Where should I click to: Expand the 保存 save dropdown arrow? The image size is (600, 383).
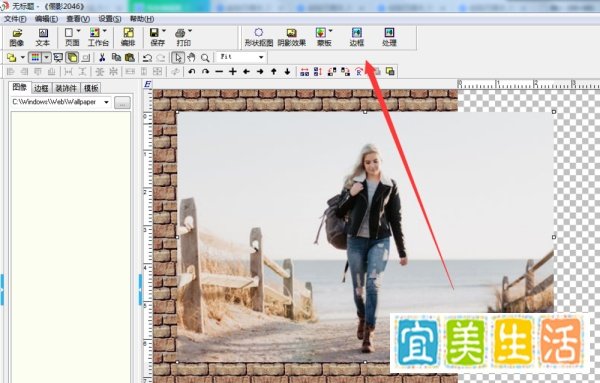click(x=164, y=31)
